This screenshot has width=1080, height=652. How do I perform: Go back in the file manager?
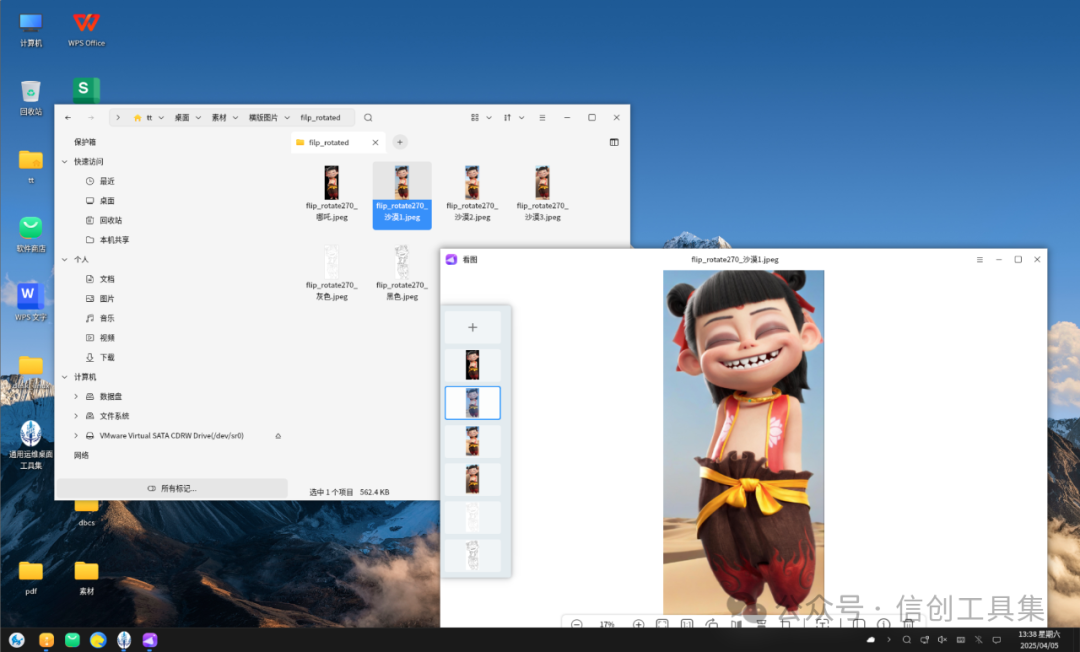[68, 118]
